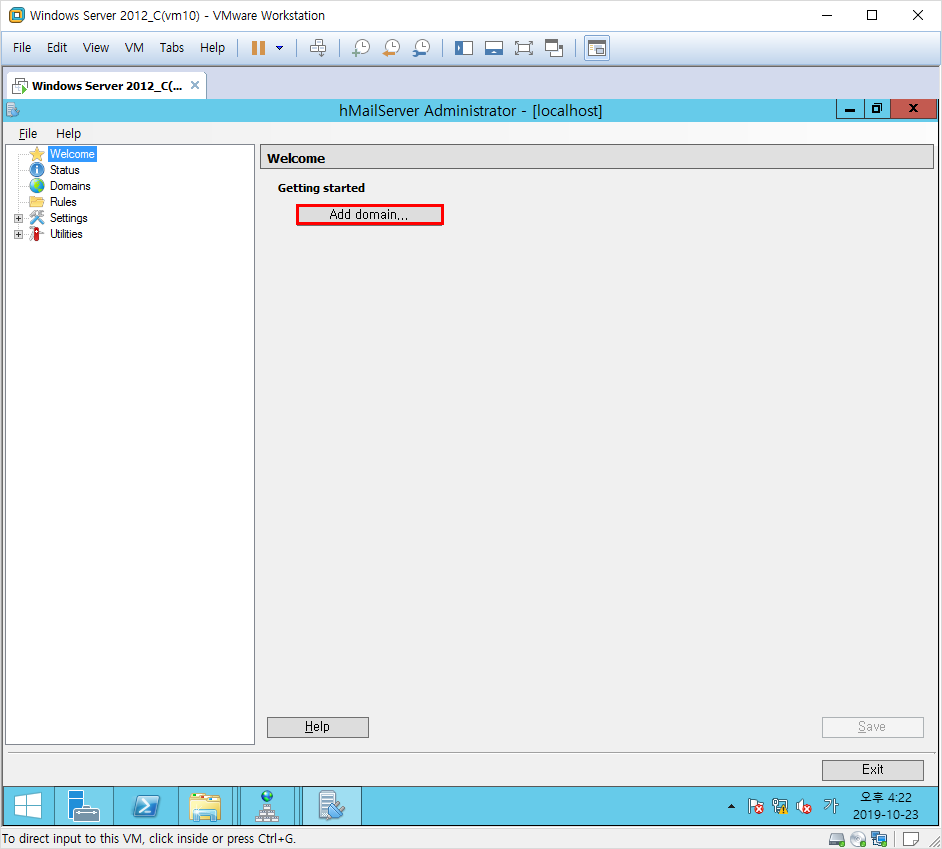
Task: Select the Settings tree item
Action: (68, 218)
